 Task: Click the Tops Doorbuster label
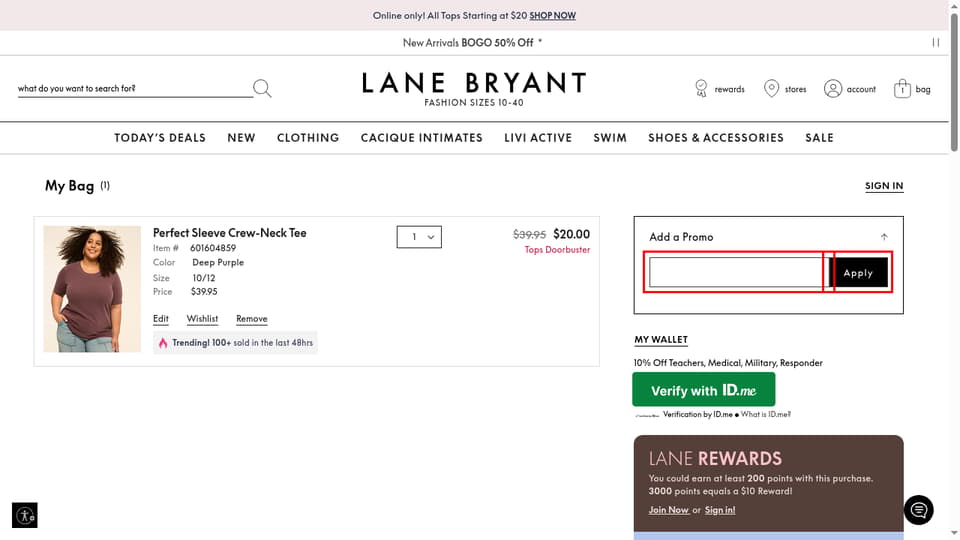pyautogui.click(x=557, y=250)
